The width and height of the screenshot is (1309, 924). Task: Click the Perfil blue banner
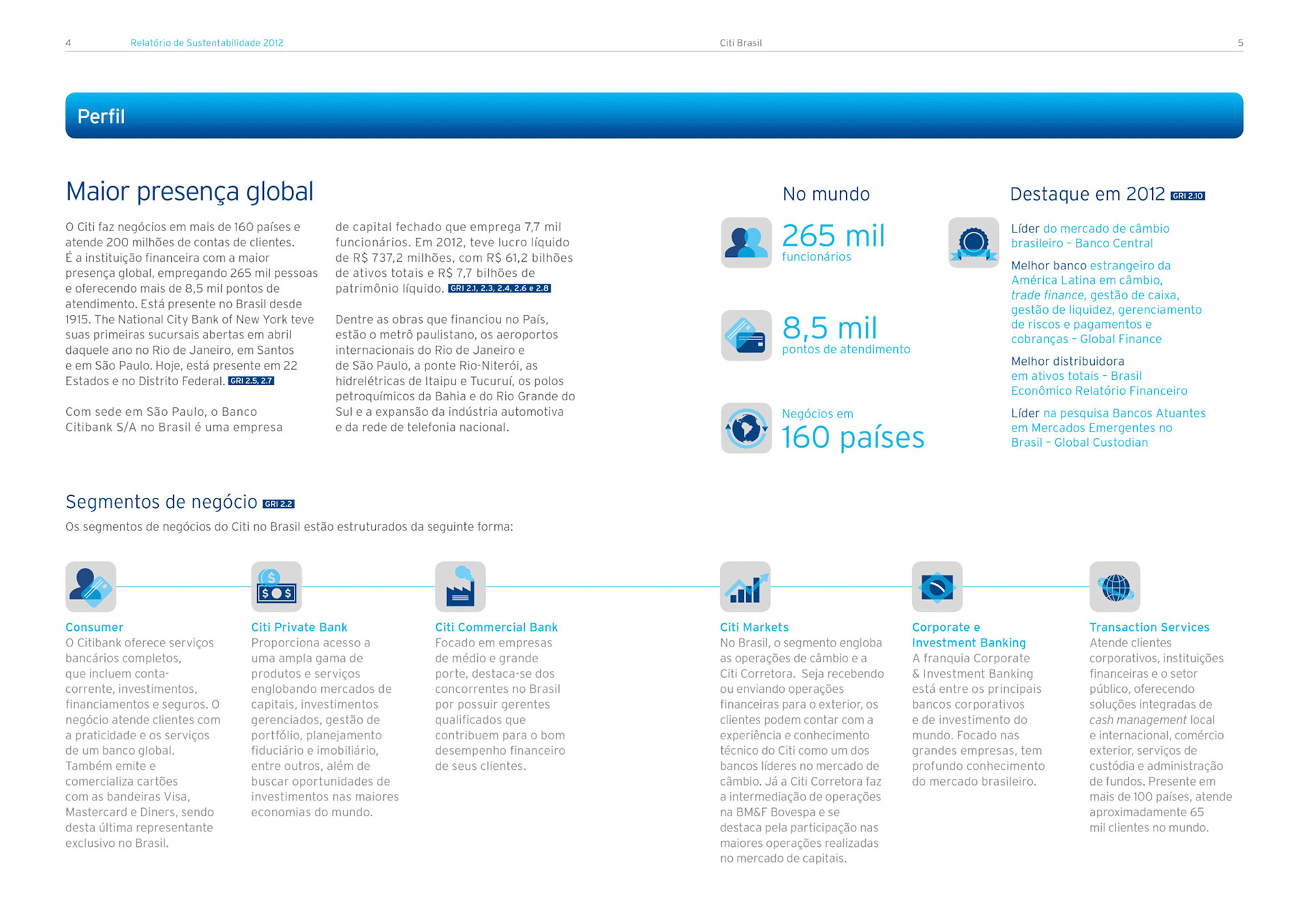pos(654,116)
